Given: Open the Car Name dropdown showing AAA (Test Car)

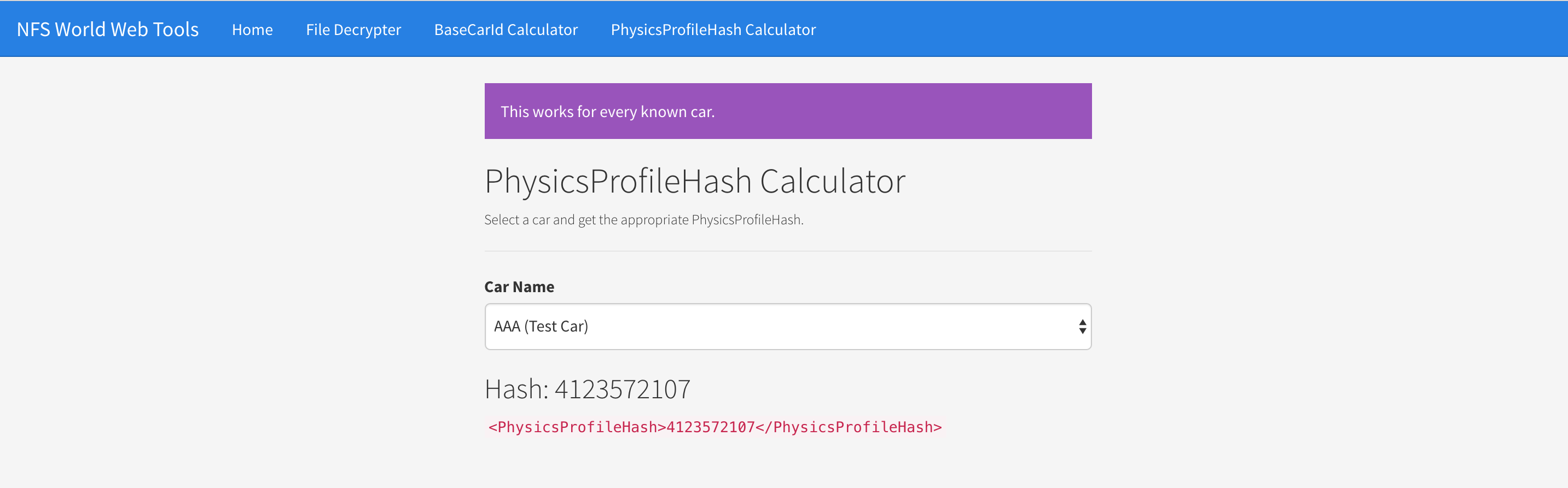Looking at the screenshot, I should (788, 327).
